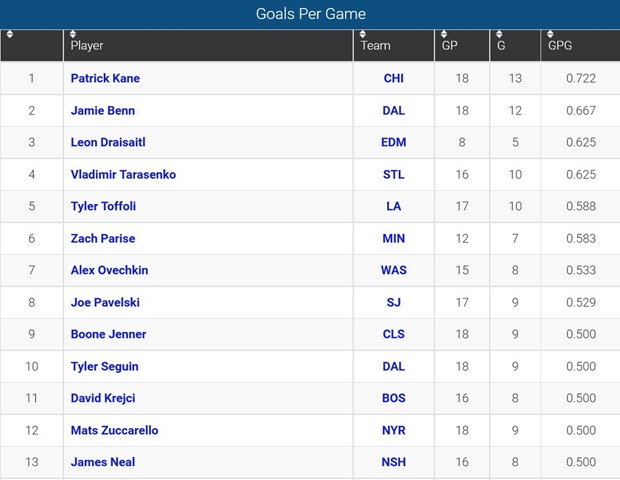This screenshot has width=620, height=480.
Task: Click the Tyler Toffoli link
Action: [x=103, y=206]
